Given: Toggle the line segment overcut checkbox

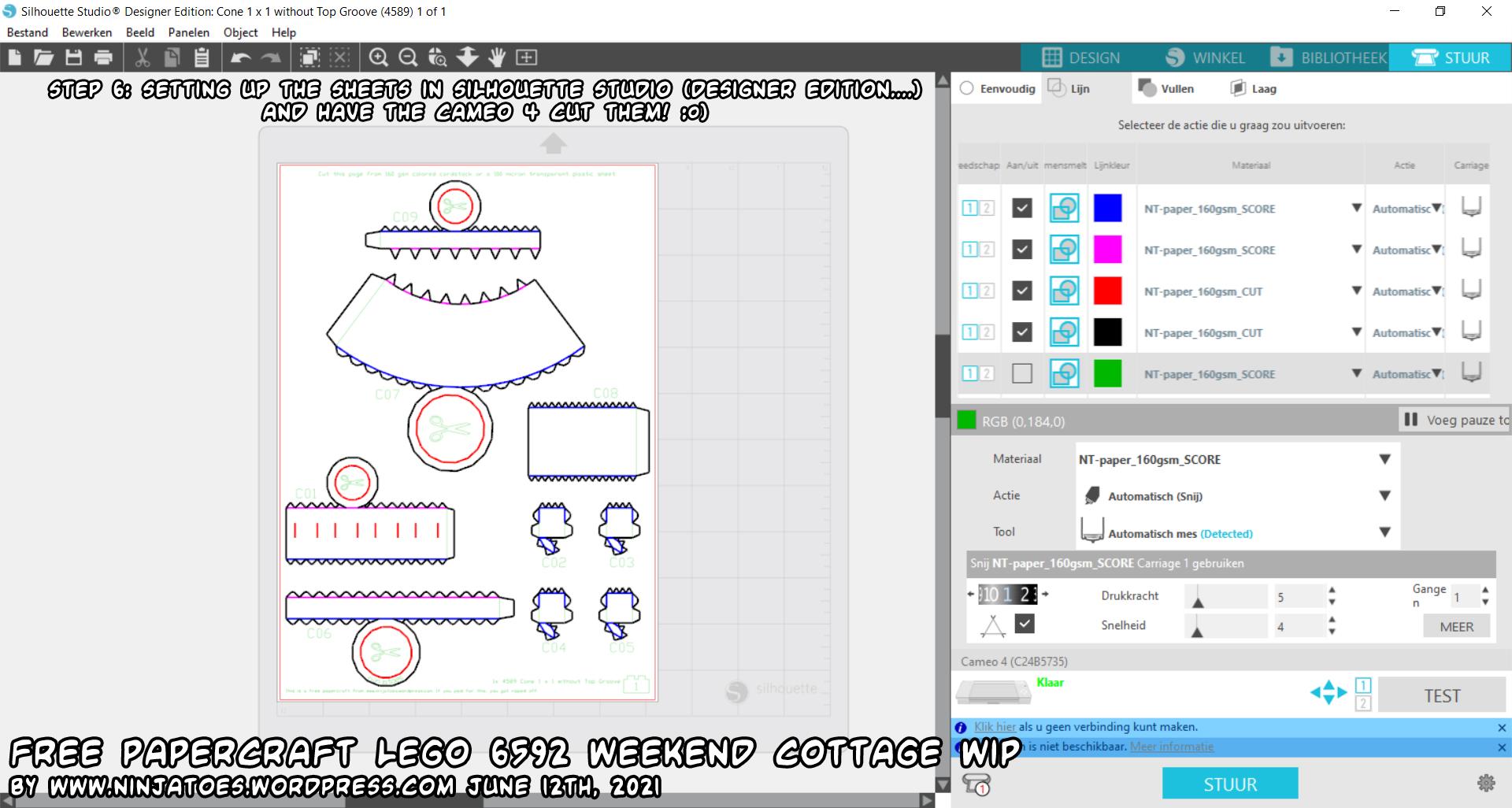Looking at the screenshot, I should (x=1025, y=625).
